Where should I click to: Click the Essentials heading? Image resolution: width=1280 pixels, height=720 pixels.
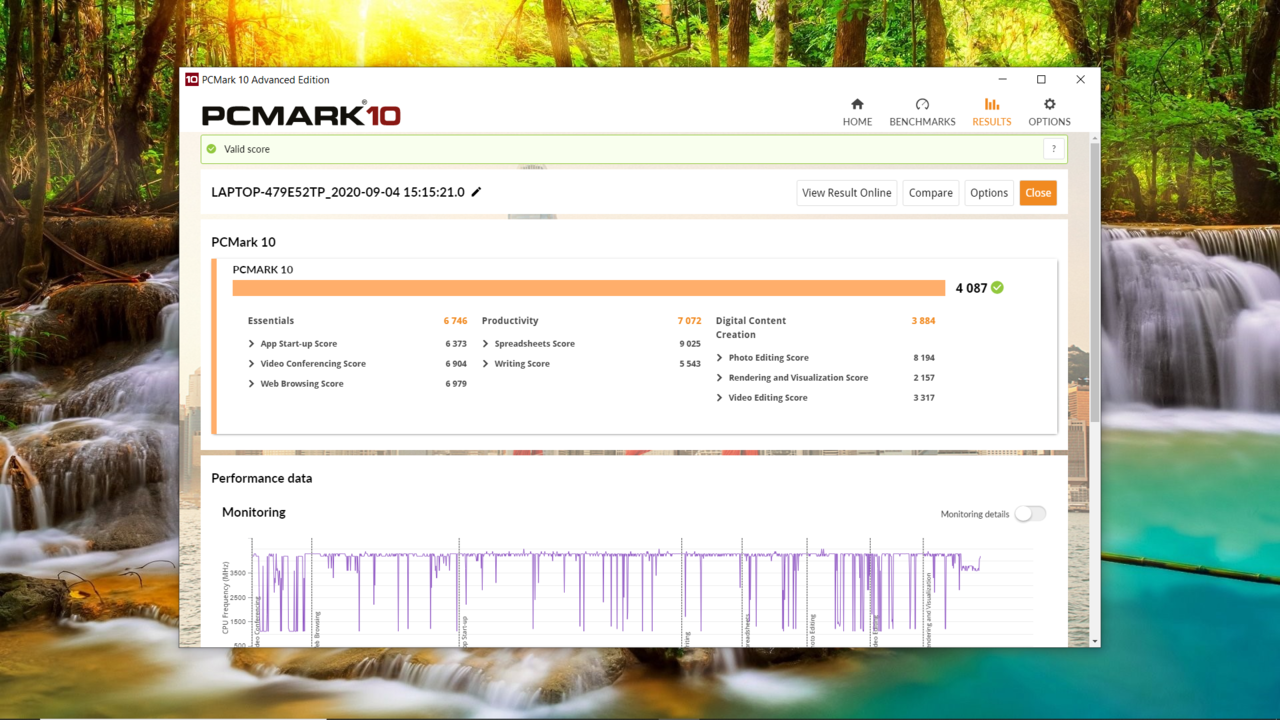[x=271, y=321]
